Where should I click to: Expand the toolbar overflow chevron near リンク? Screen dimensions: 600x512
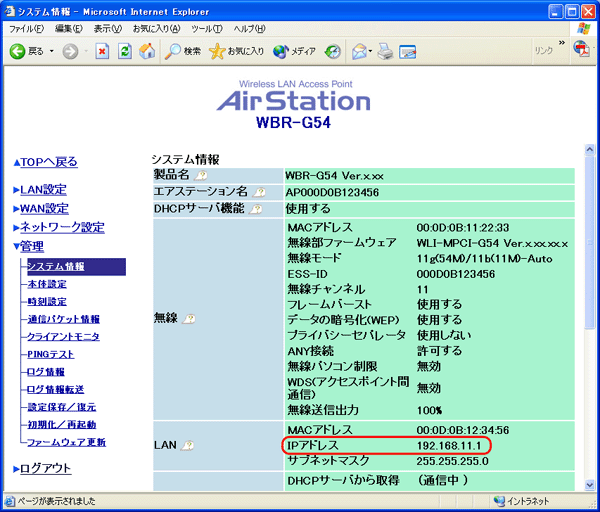click(561, 42)
